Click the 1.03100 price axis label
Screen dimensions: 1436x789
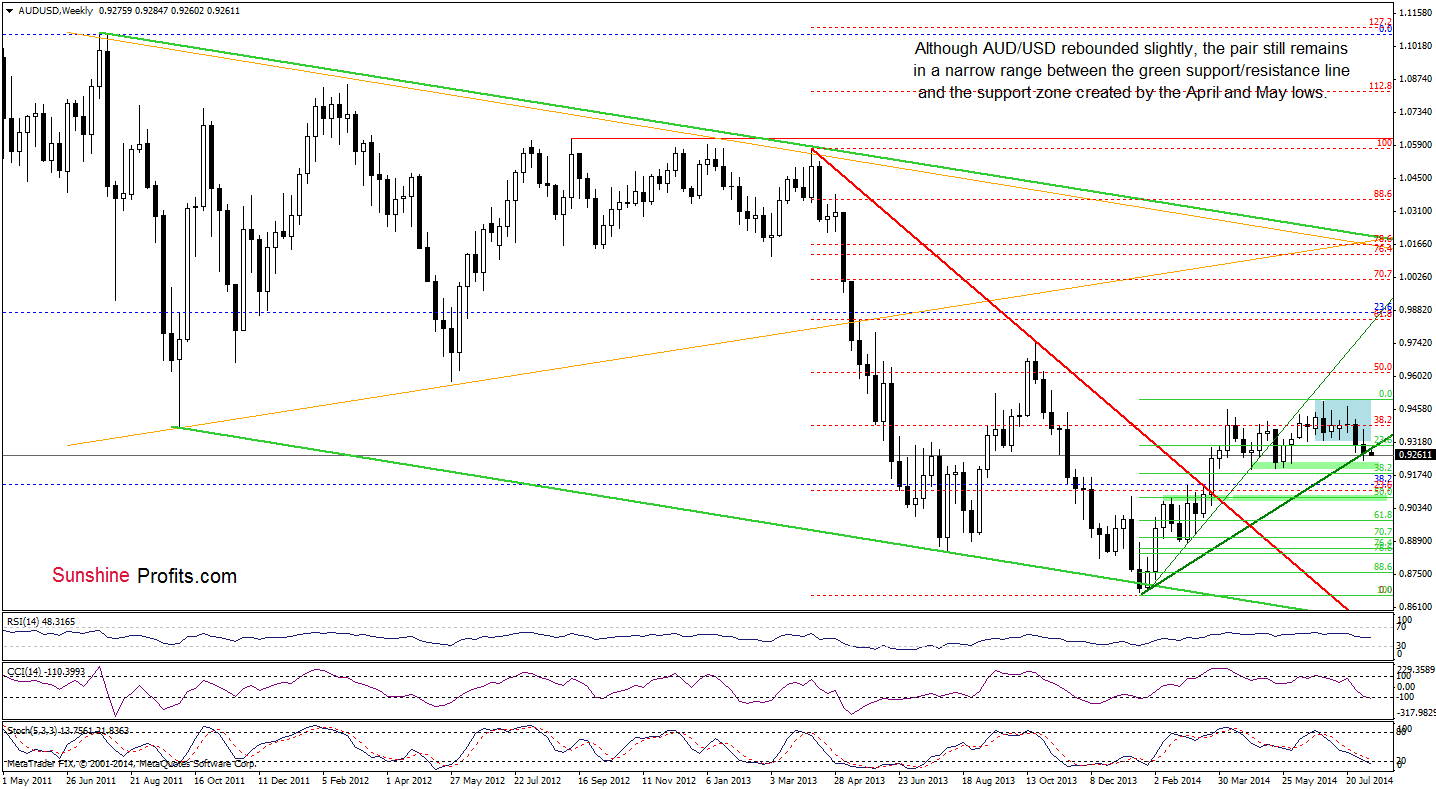1416,211
